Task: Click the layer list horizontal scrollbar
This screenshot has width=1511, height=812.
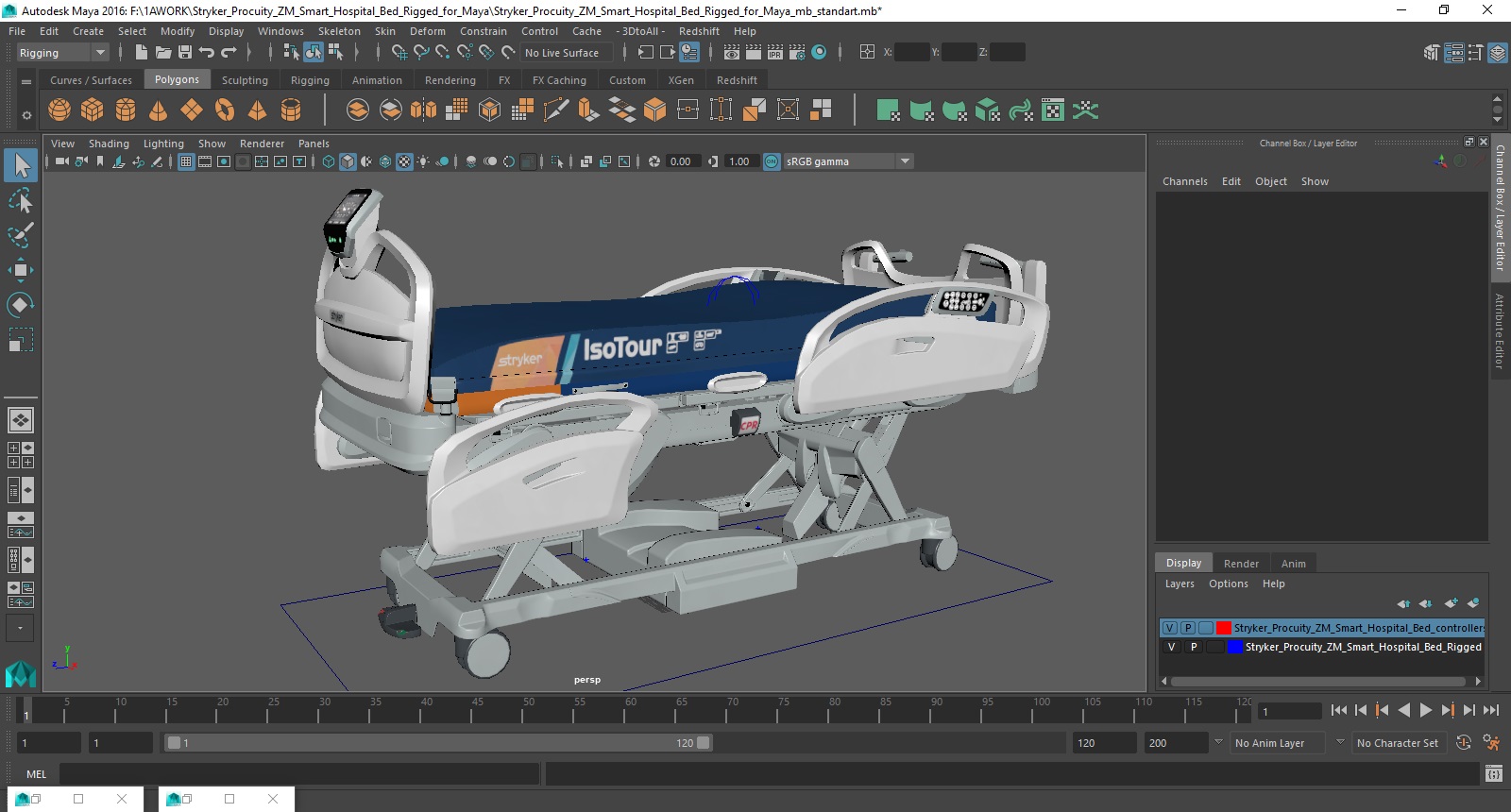Action: 1317,681
